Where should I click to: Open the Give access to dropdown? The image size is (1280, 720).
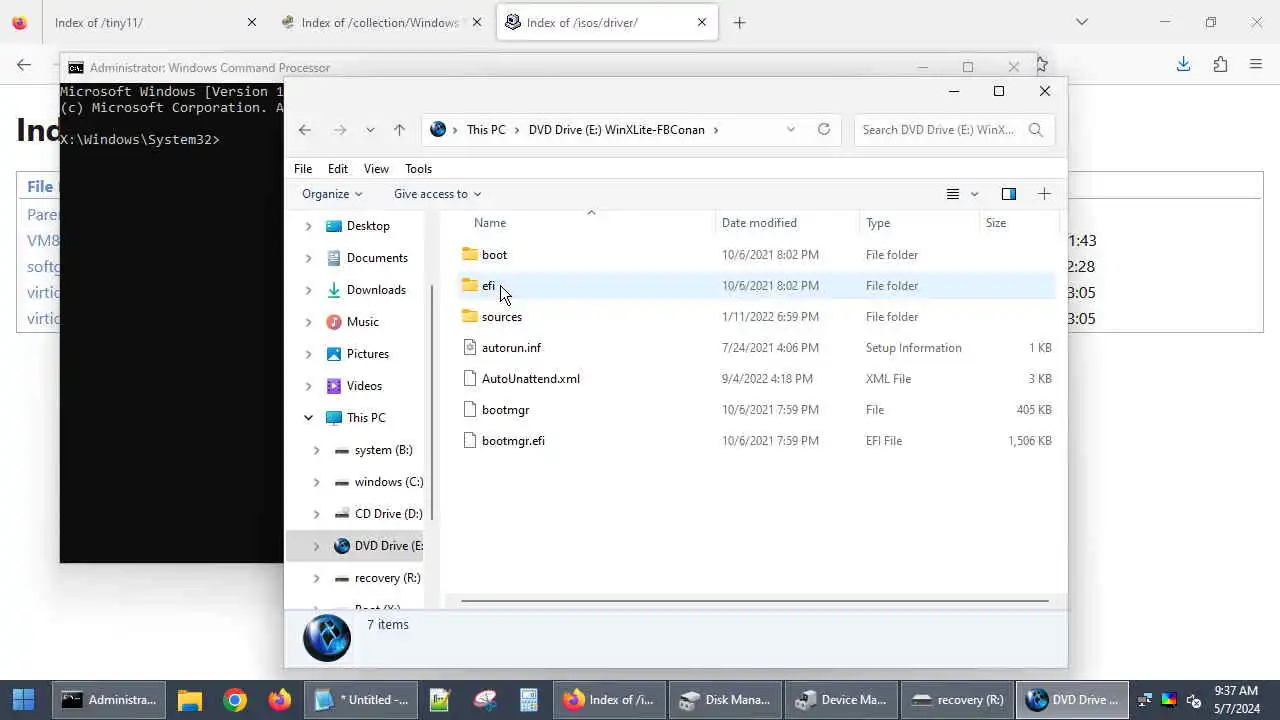[x=437, y=194]
